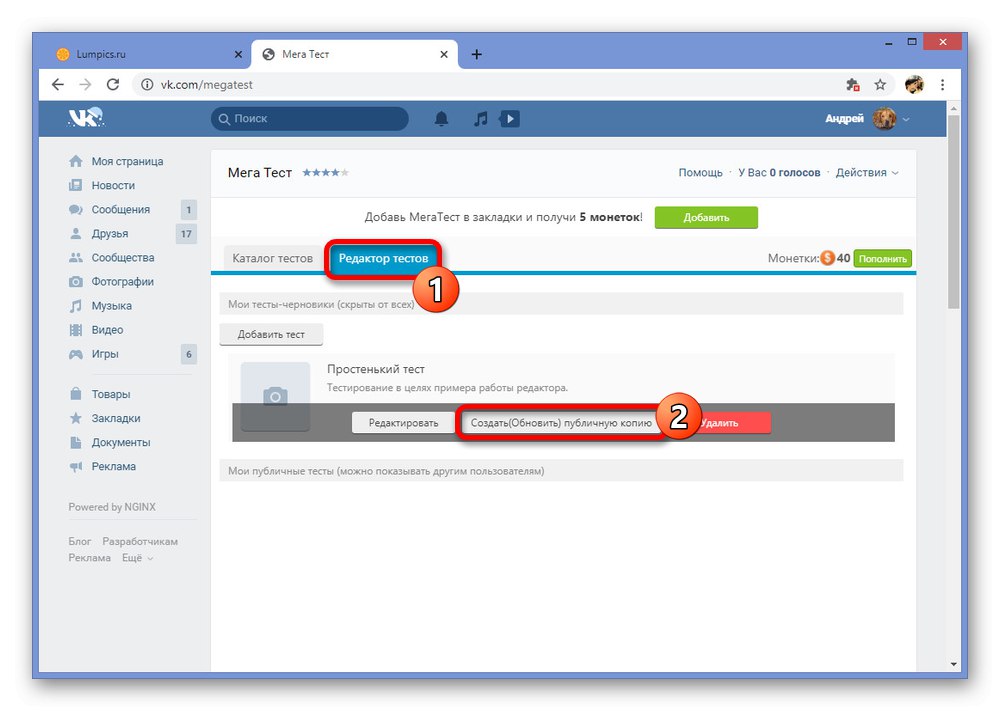Click the page vertical scrollbar thumb

coord(953,212)
